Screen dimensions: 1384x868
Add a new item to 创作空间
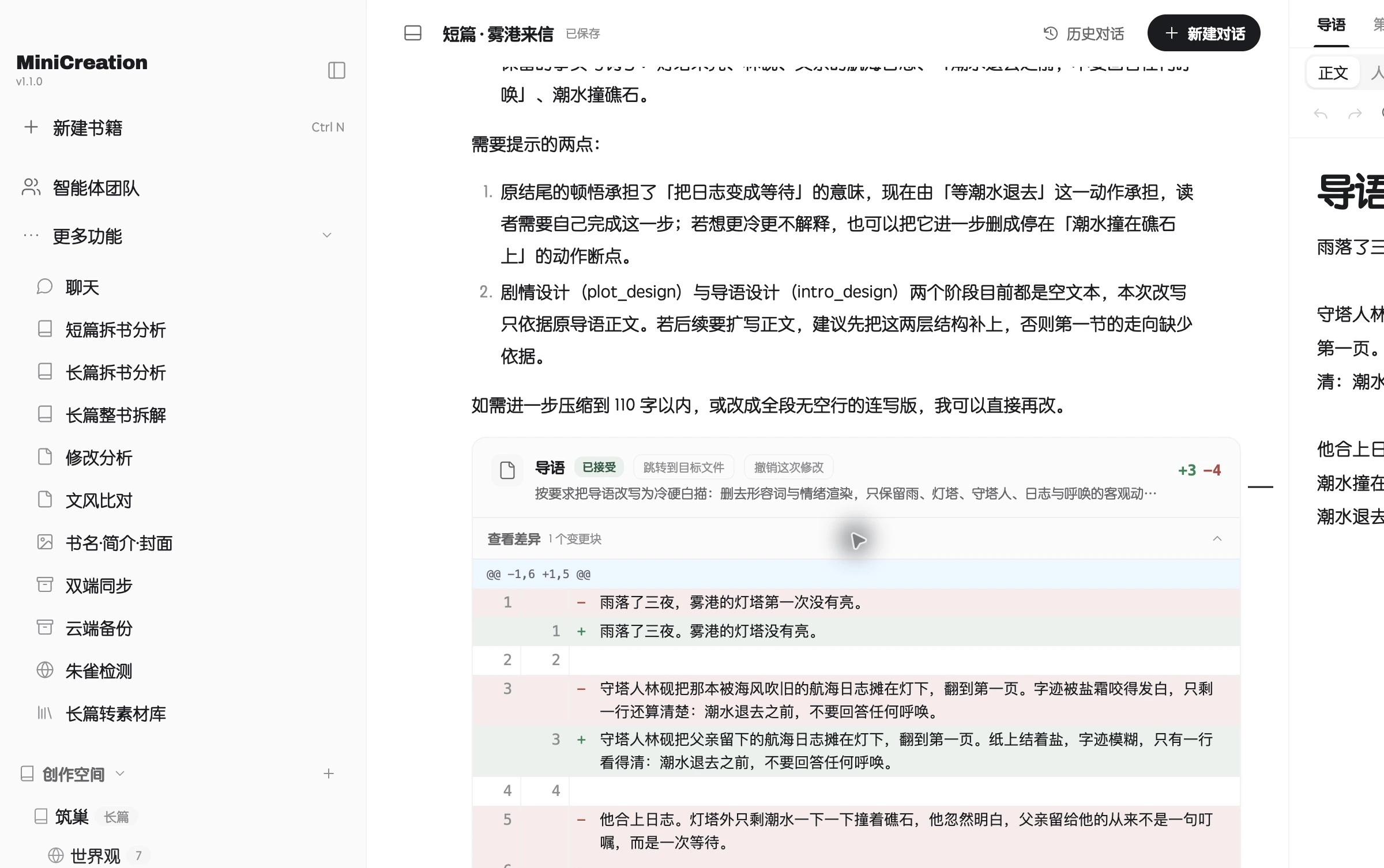coord(329,773)
